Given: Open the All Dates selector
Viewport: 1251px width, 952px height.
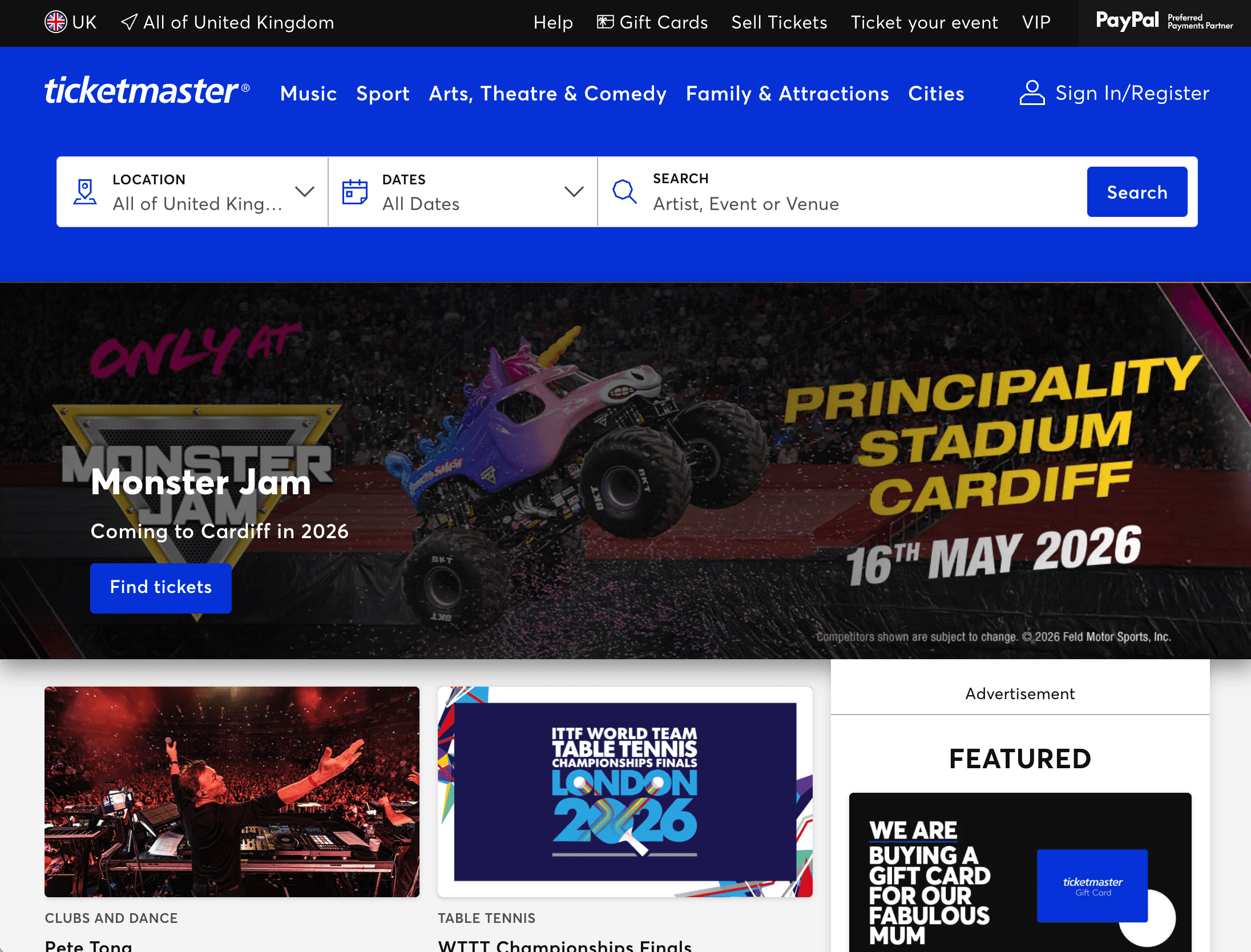Looking at the screenshot, I should coord(463,192).
